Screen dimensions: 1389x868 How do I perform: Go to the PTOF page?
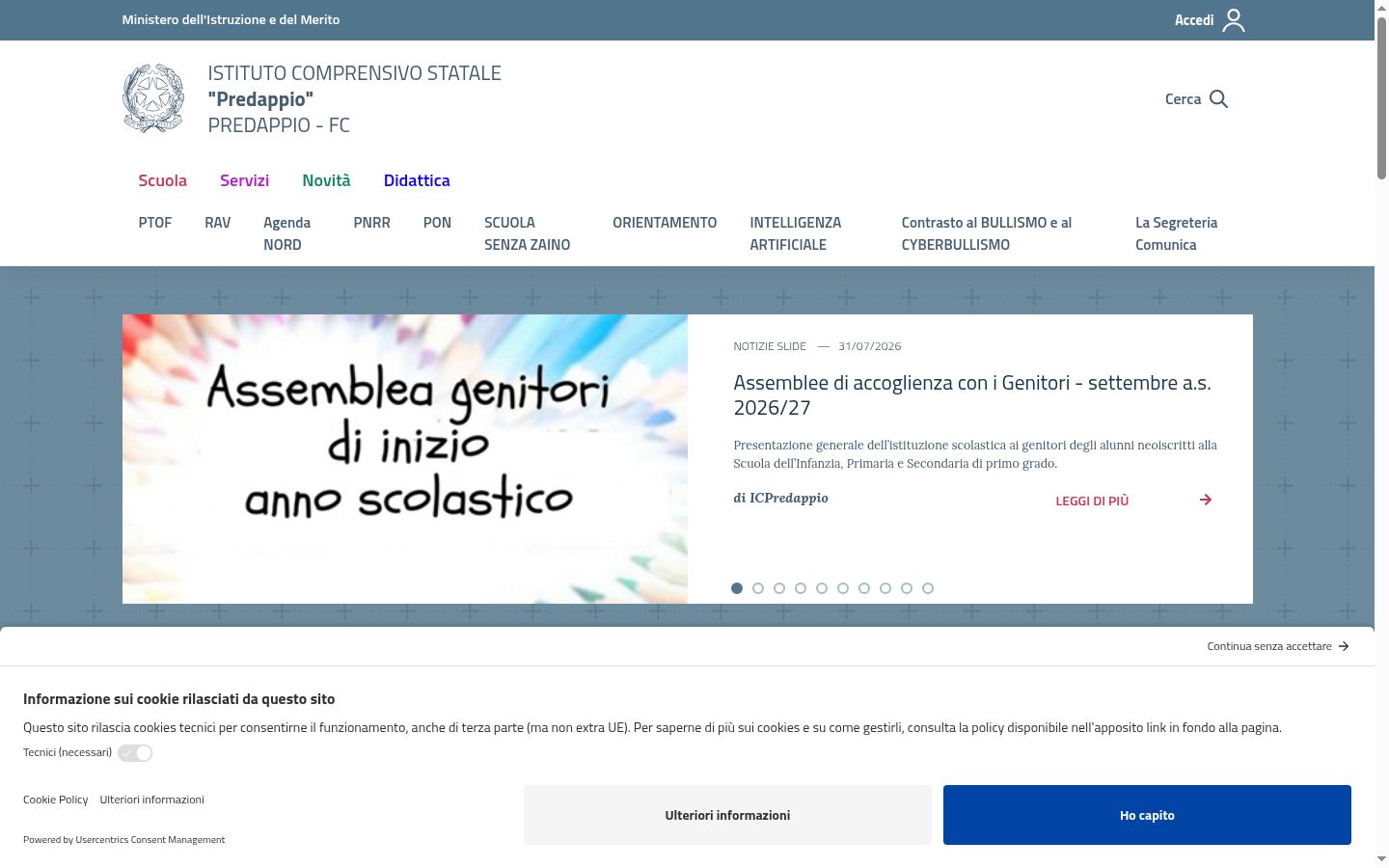tap(155, 223)
